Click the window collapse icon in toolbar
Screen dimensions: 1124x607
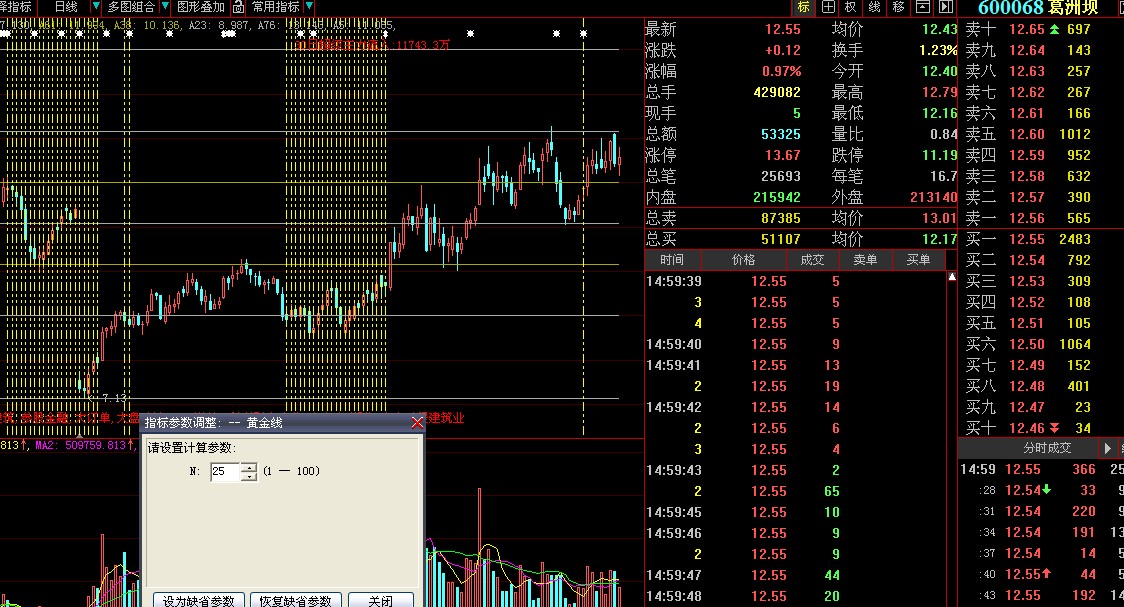pyautogui.click(x=923, y=7)
